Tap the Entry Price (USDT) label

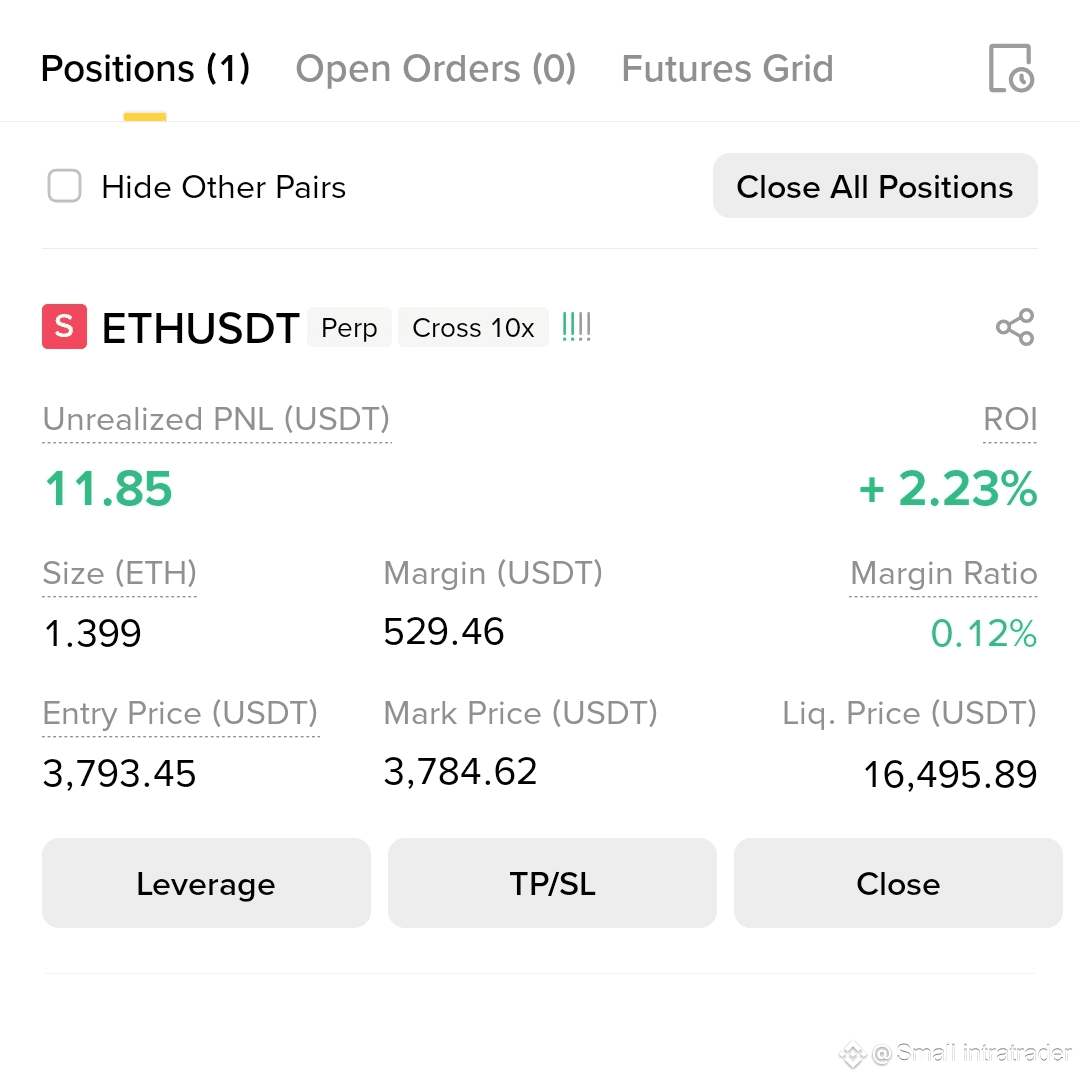tap(180, 714)
